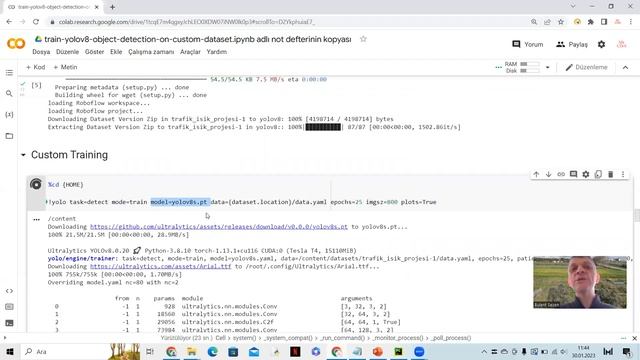Image resolution: width=640 pixels, height=360 pixels.
Task: Click the notebook title text
Action: click(x=198, y=39)
